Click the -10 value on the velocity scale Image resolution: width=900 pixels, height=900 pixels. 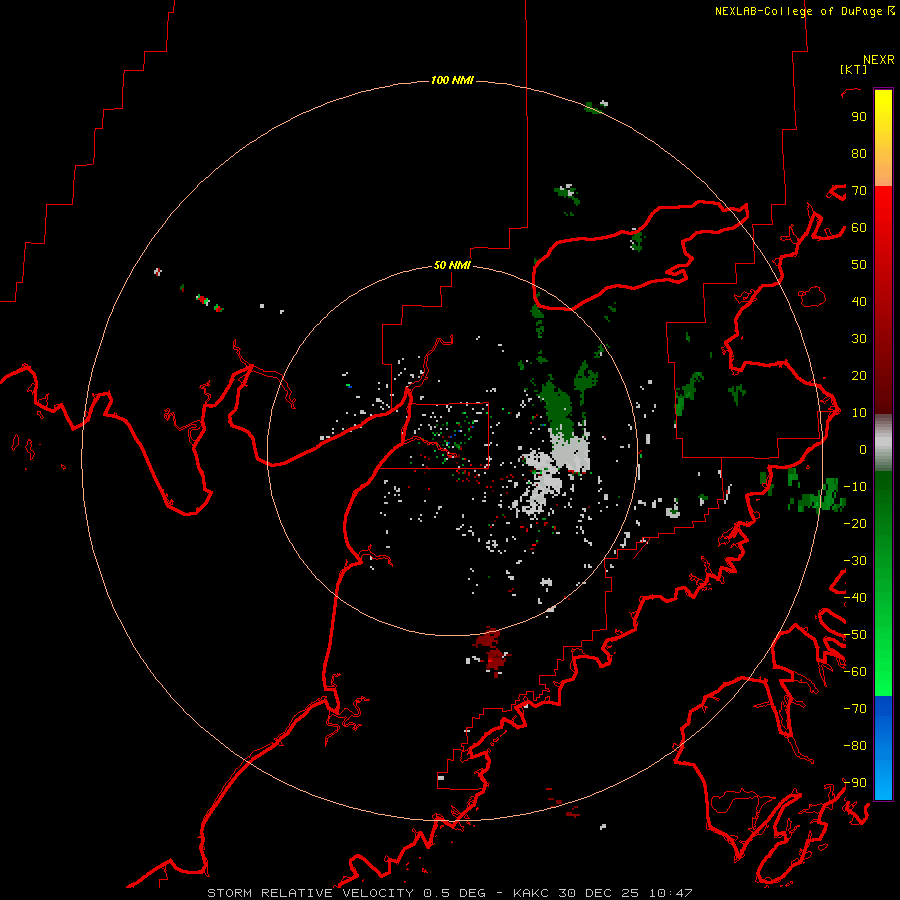pos(855,487)
